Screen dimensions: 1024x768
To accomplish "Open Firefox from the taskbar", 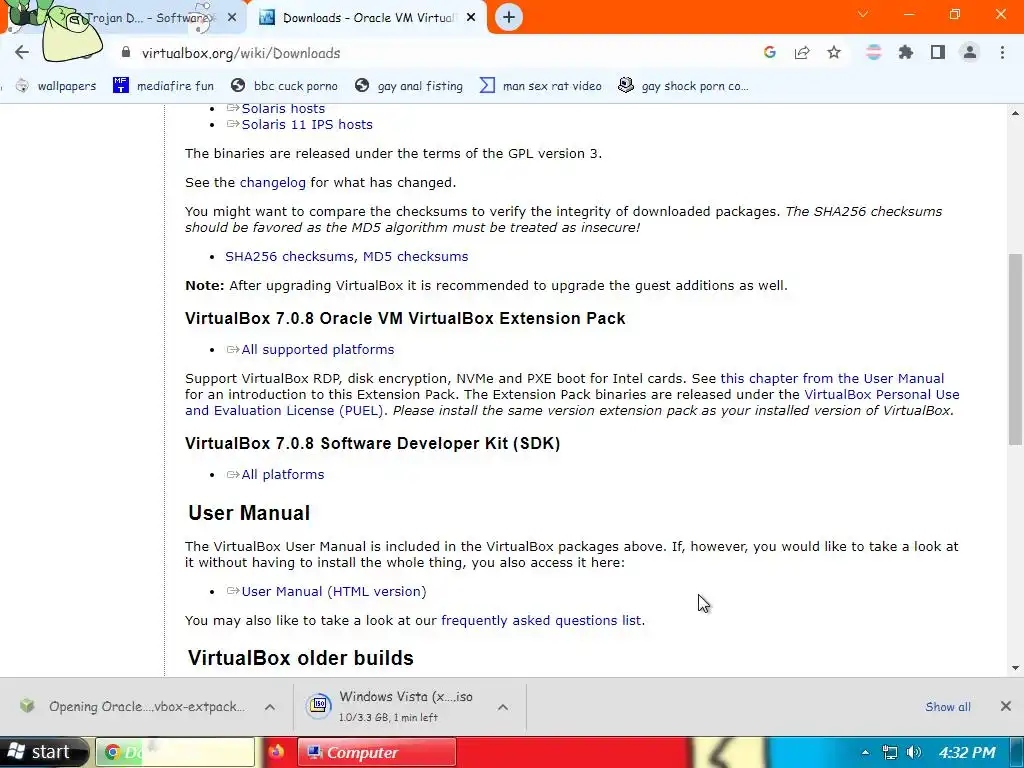I will [x=276, y=752].
